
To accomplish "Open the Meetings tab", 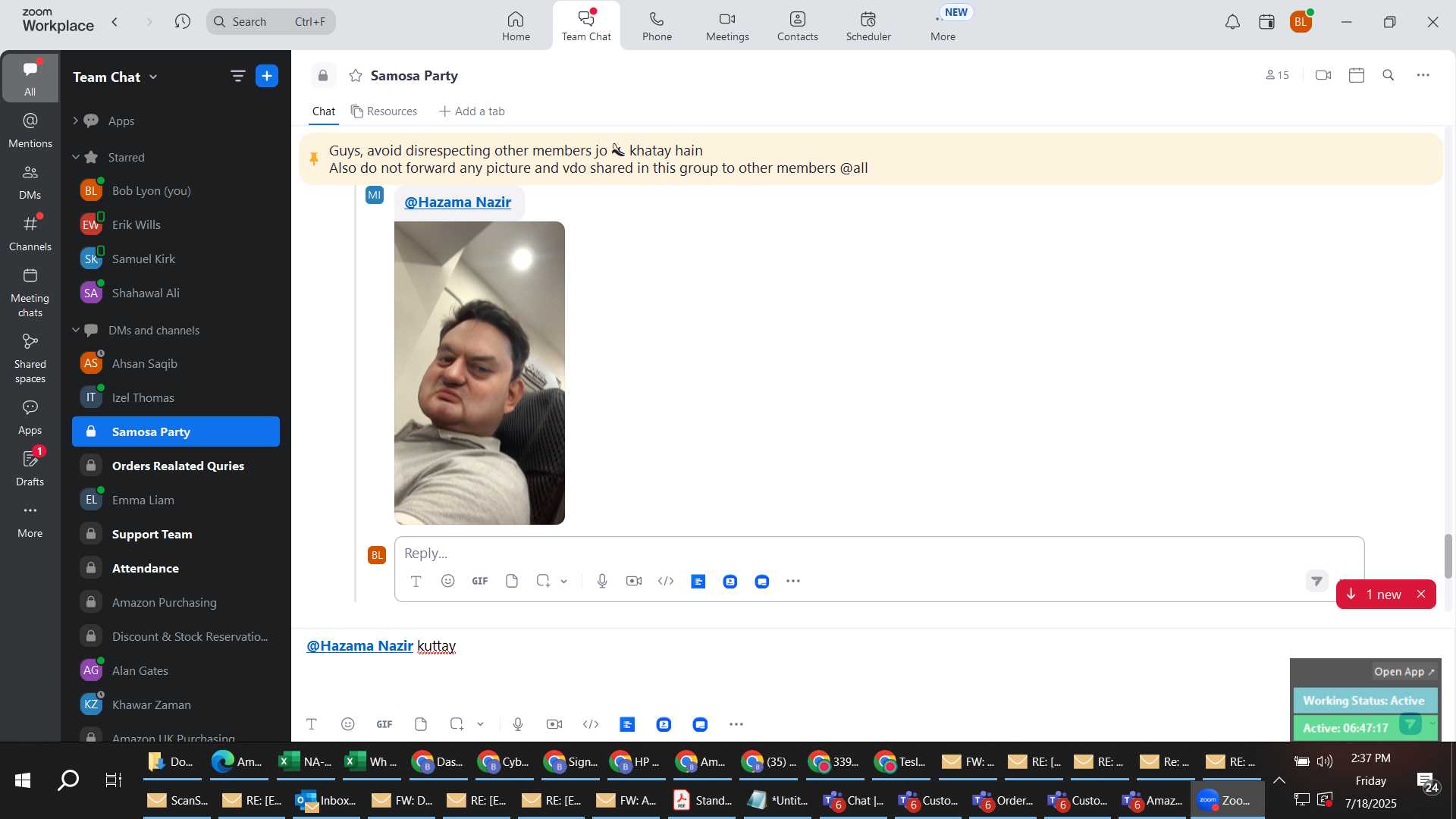I will click(727, 26).
